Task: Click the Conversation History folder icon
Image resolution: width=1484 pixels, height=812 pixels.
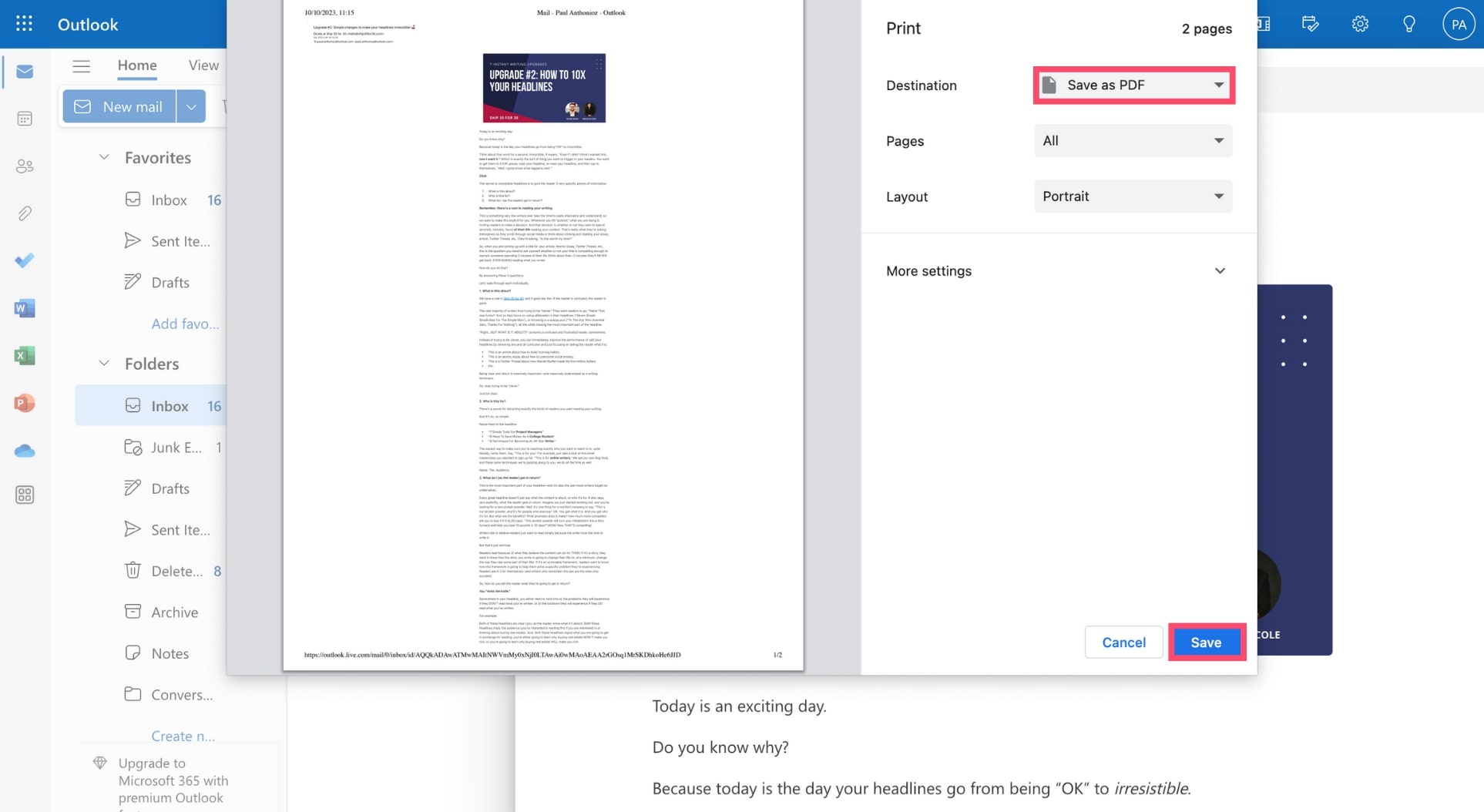Action: pos(133,693)
